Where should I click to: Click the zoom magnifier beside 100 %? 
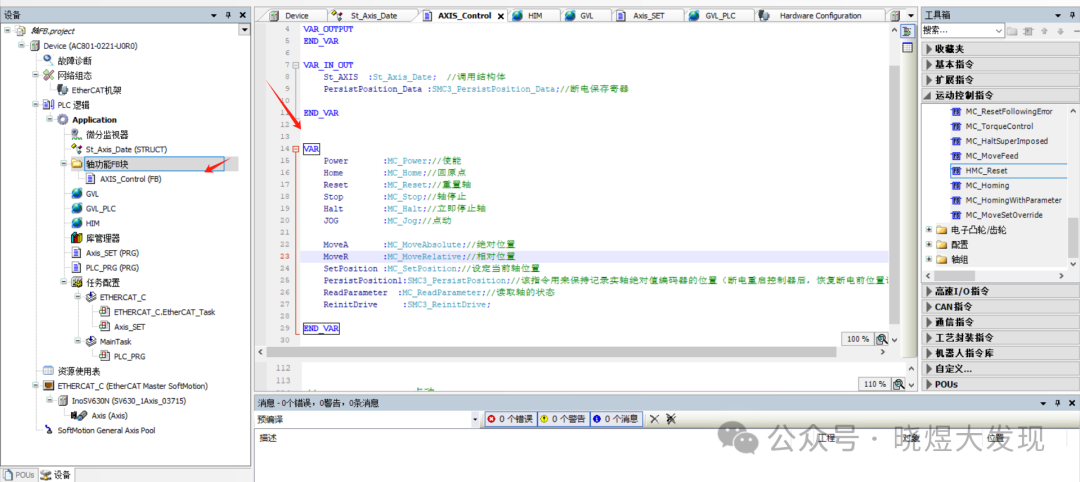(881, 339)
